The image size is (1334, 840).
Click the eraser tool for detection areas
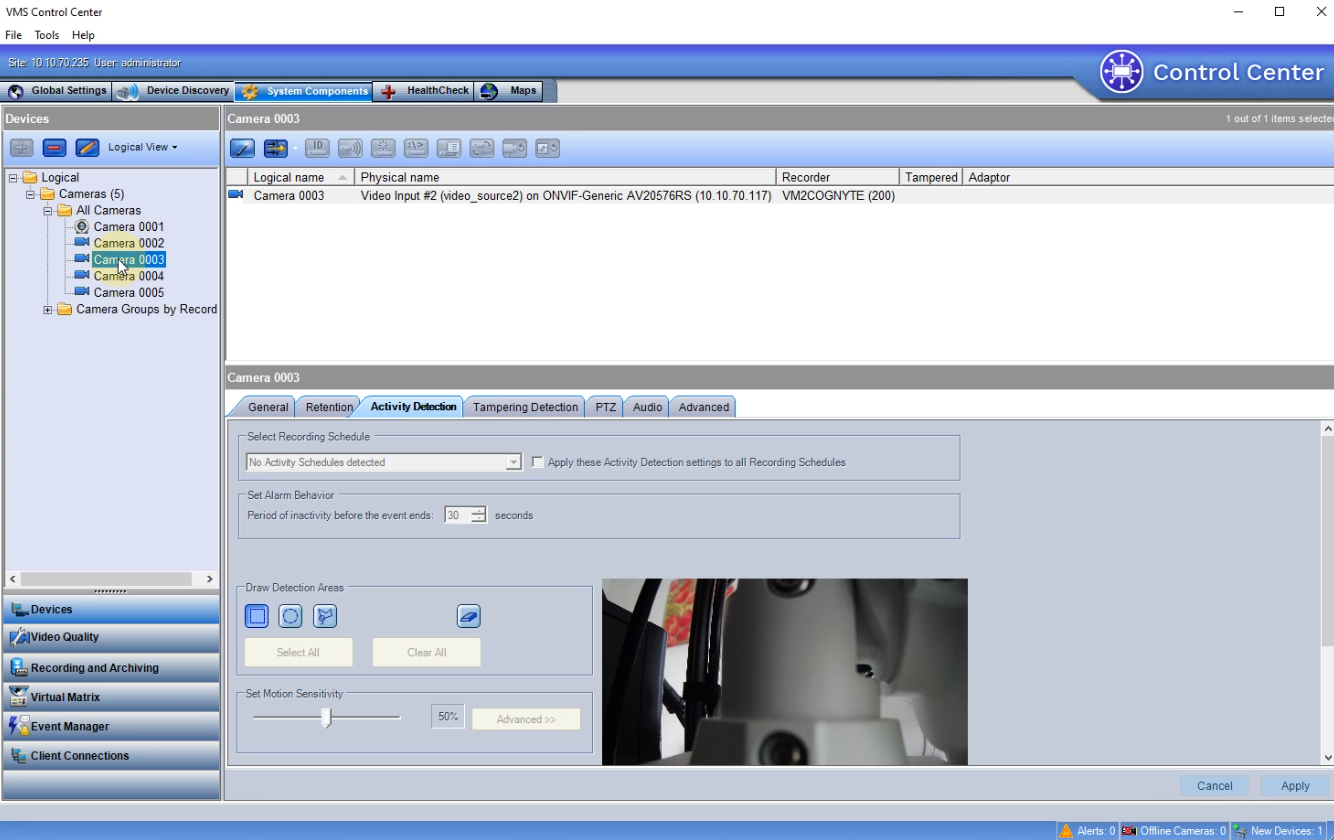[x=469, y=616]
